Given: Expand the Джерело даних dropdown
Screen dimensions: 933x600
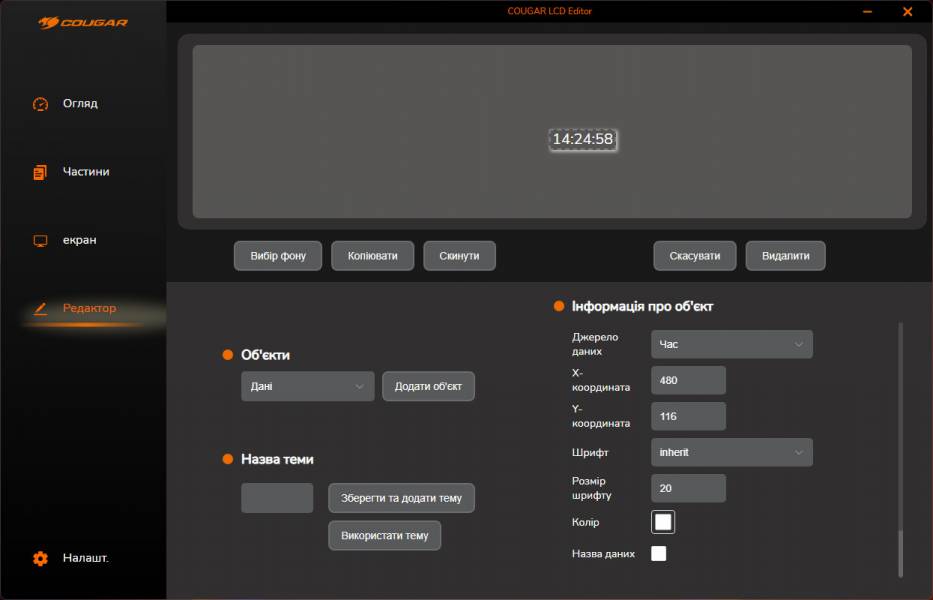Looking at the screenshot, I should 731,344.
